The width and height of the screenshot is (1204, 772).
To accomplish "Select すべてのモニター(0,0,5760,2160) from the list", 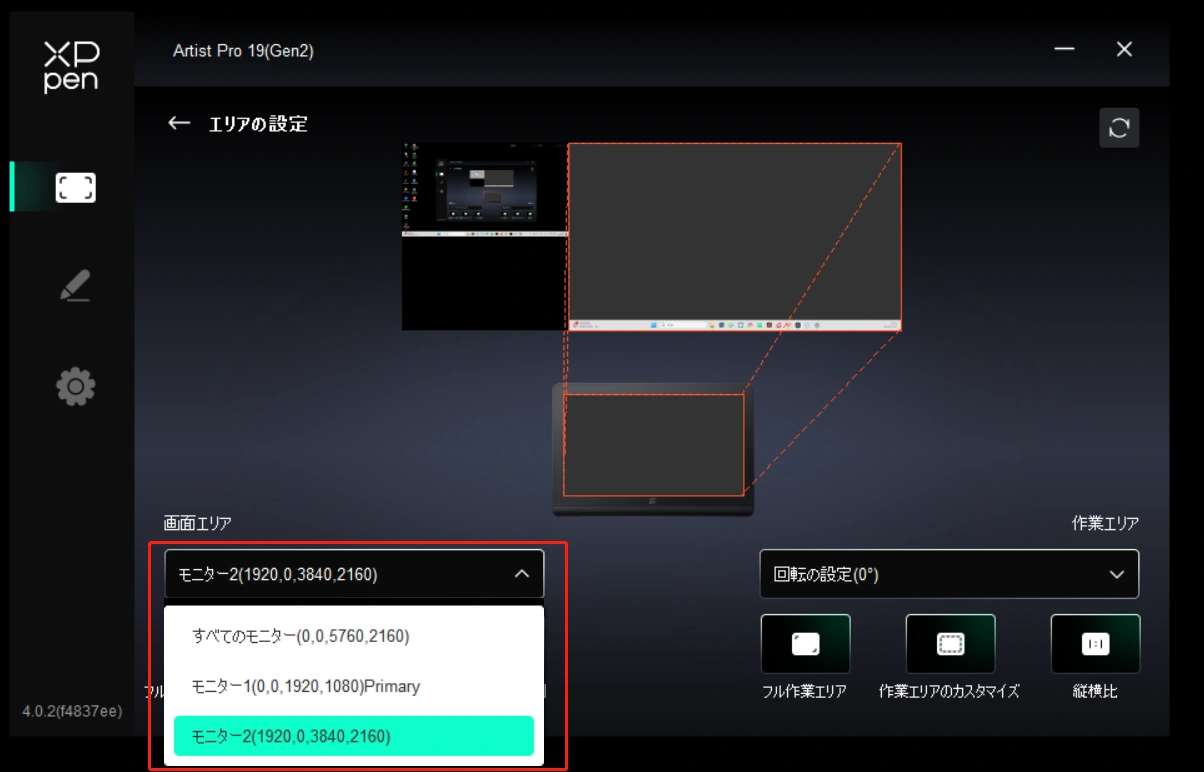I will (x=301, y=636).
